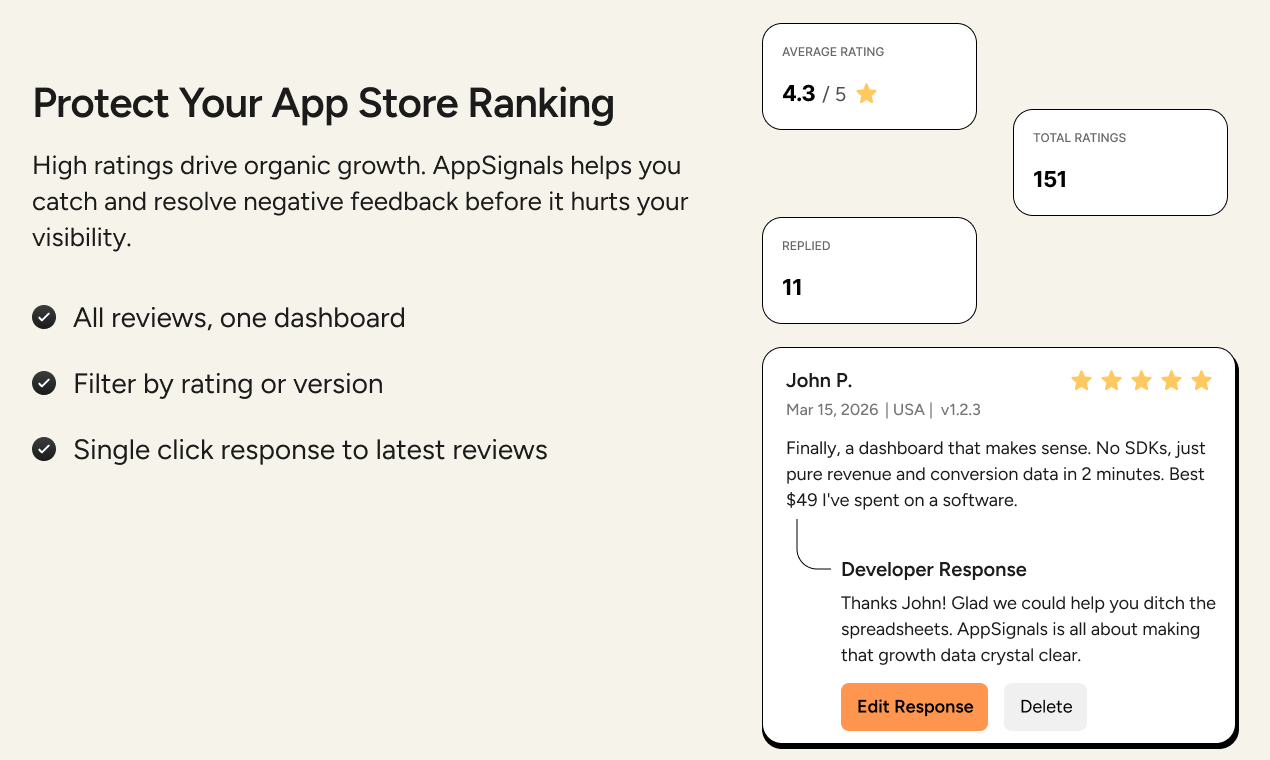Image resolution: width=1270 pixels, height=760 pixels.
Task: Click the paragraph High ratings drive organic growth
Action: coord(360,202)
